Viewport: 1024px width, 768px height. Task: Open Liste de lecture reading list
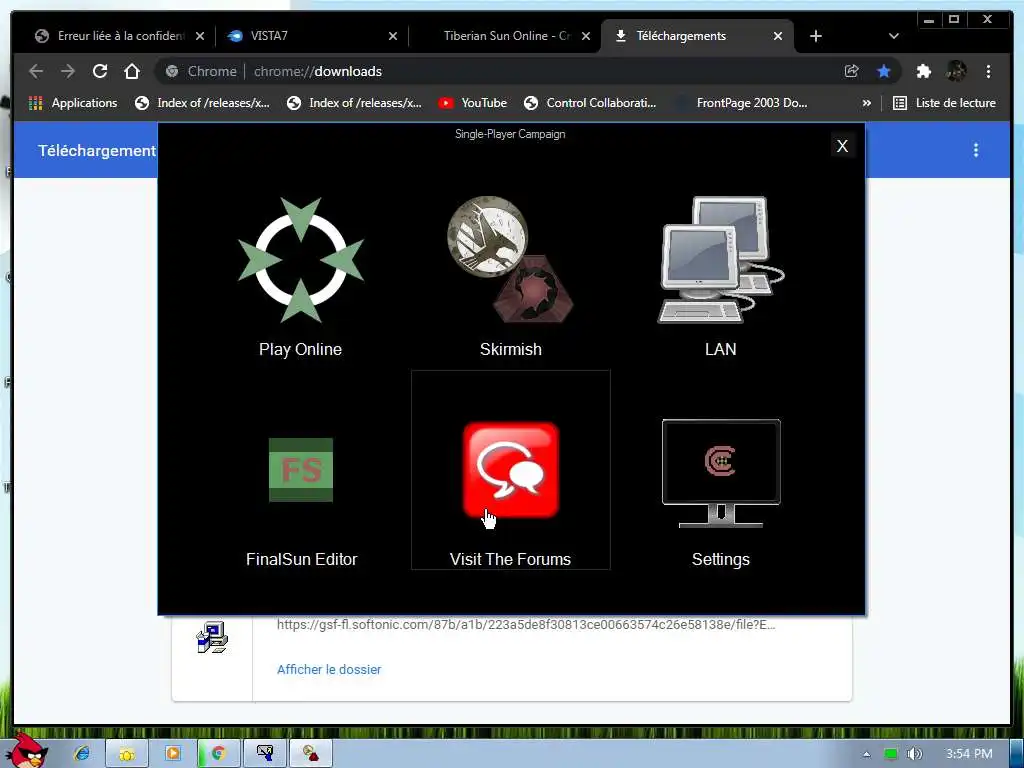tap(944, 103)
